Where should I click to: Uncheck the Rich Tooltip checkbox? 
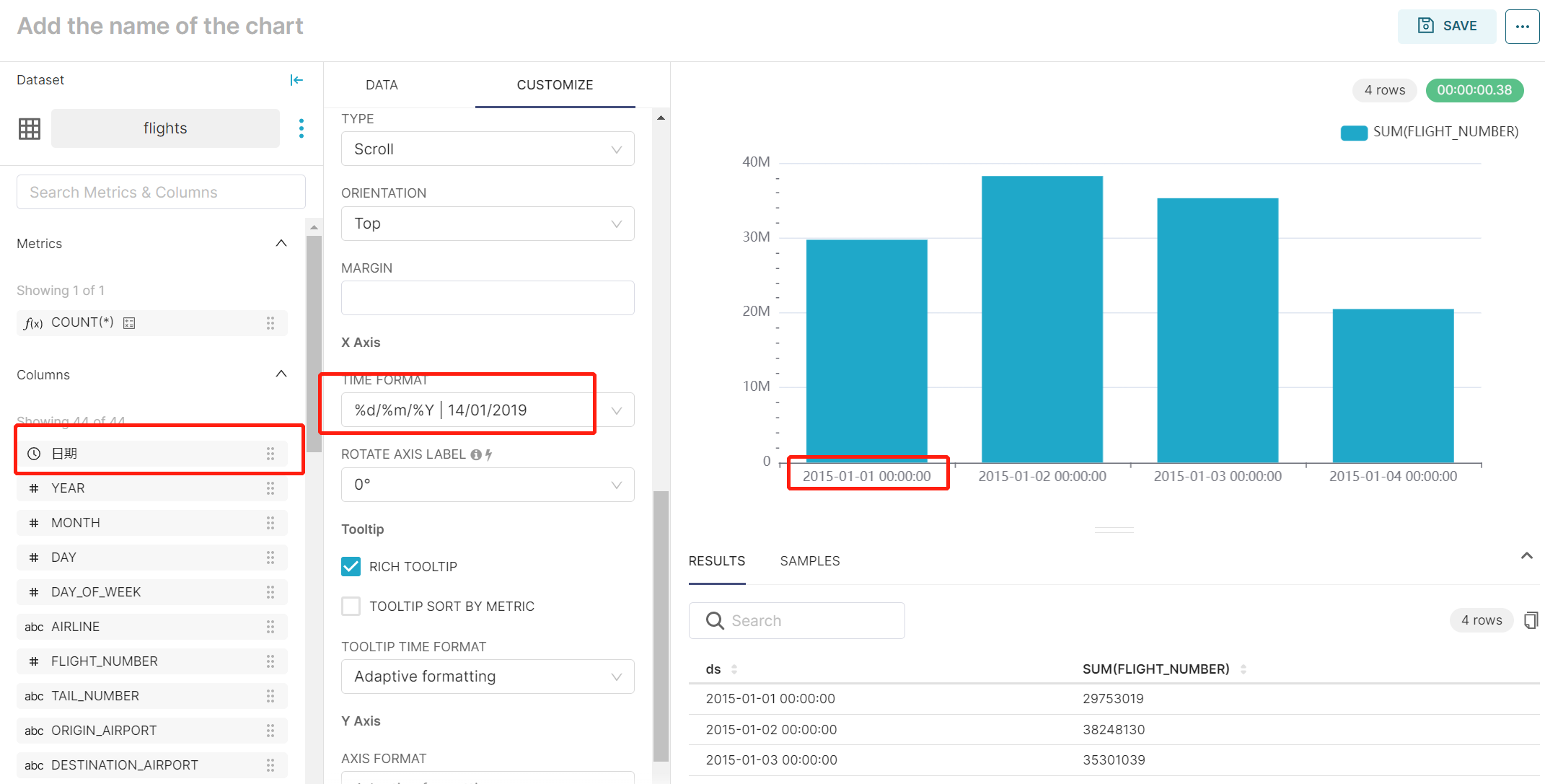point(351,567)
